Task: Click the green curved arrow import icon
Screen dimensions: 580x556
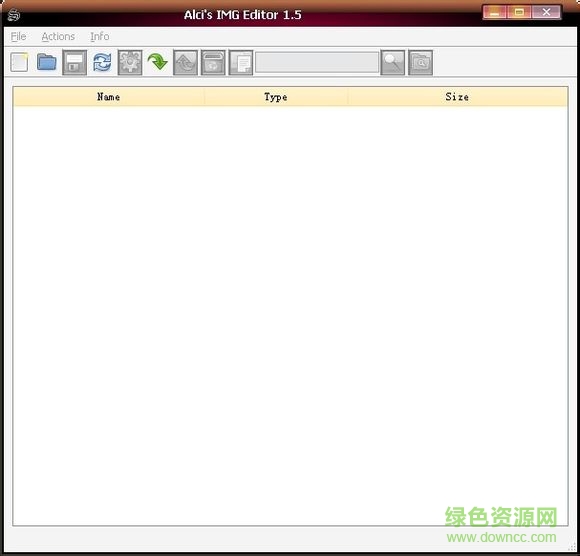Action: point(158,62)
